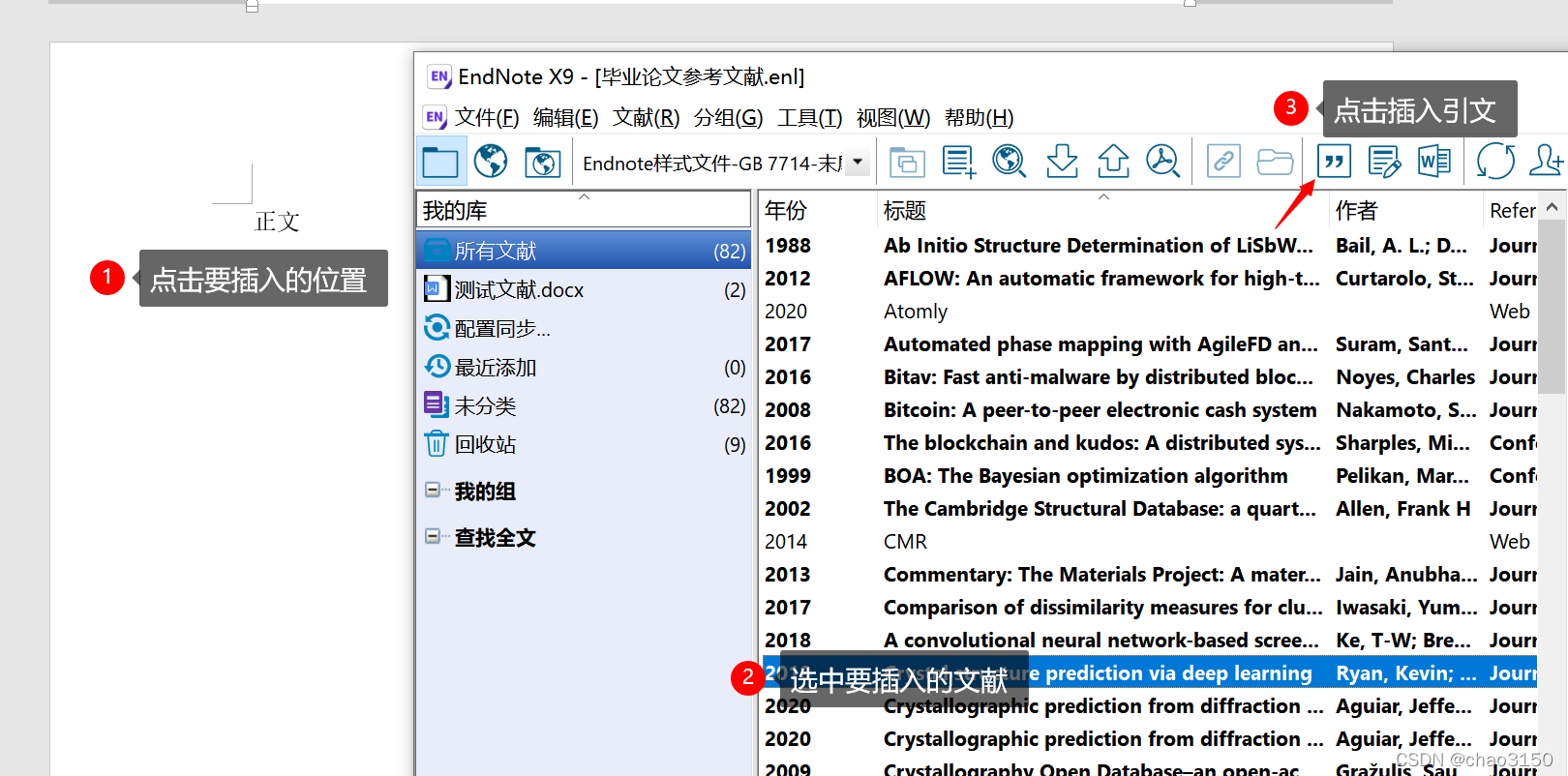Select Local Library Mode folder icon
The image size is (1568, 776).
tap(440, 162)
